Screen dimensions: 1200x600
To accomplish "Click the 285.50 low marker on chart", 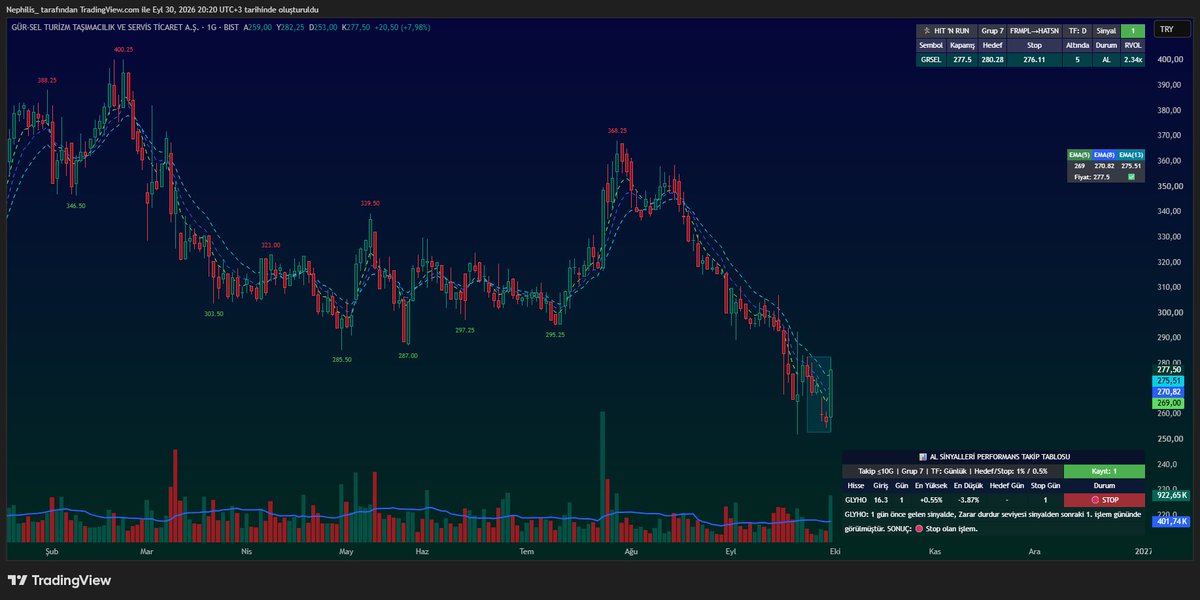I will coord(342,359).
